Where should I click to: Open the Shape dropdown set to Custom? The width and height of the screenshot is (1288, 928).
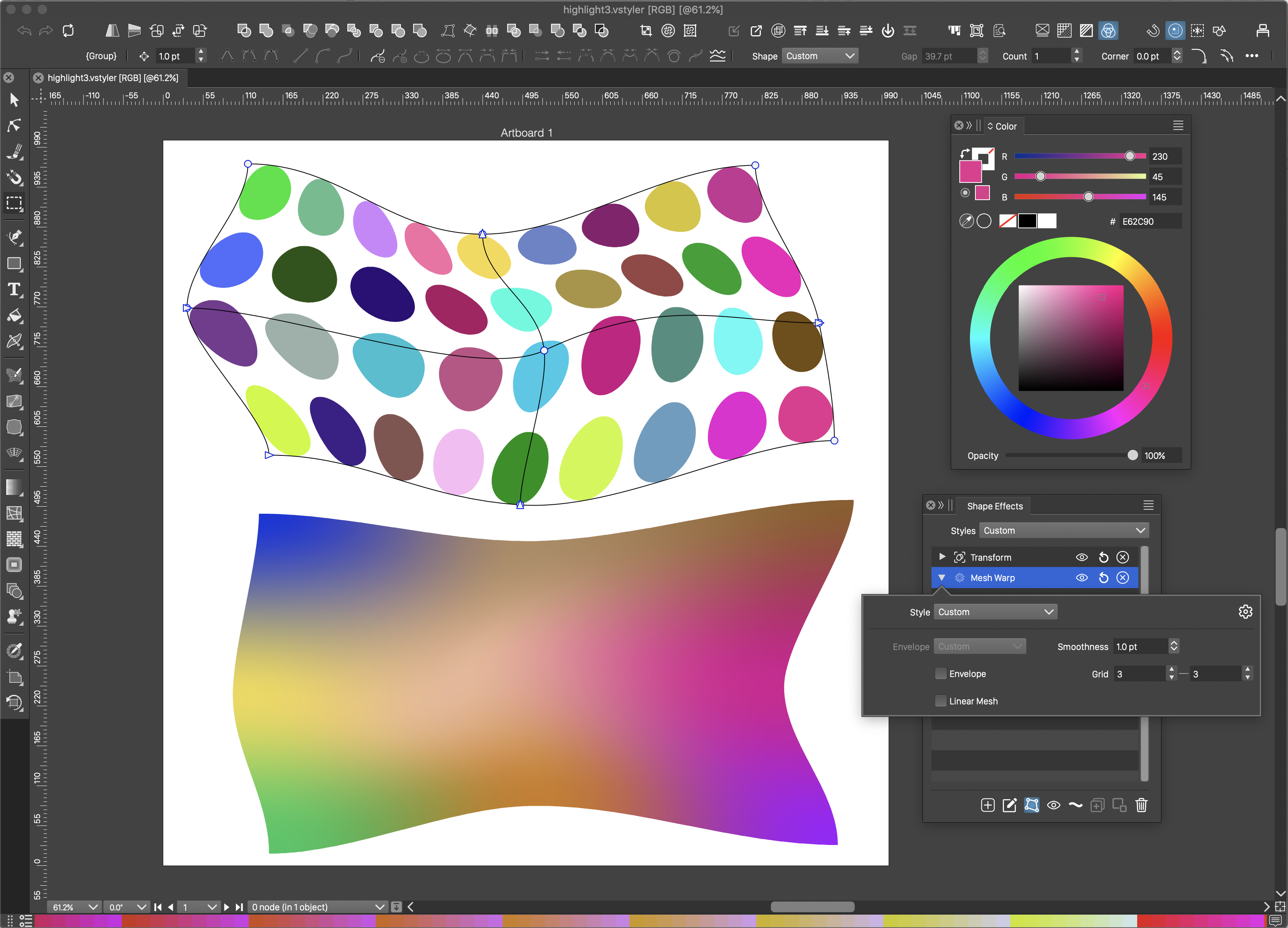point(819,56)
